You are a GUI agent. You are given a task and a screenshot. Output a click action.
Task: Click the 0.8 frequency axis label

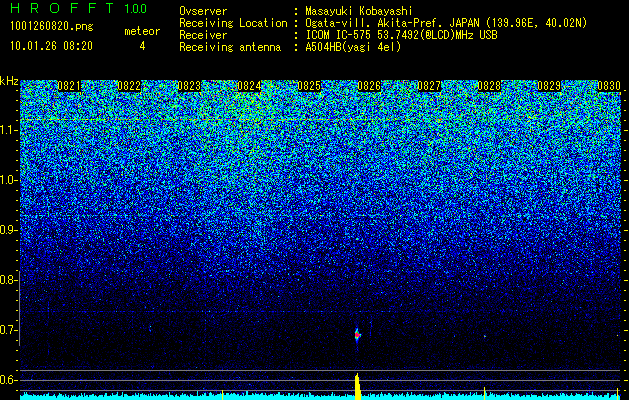7,280
